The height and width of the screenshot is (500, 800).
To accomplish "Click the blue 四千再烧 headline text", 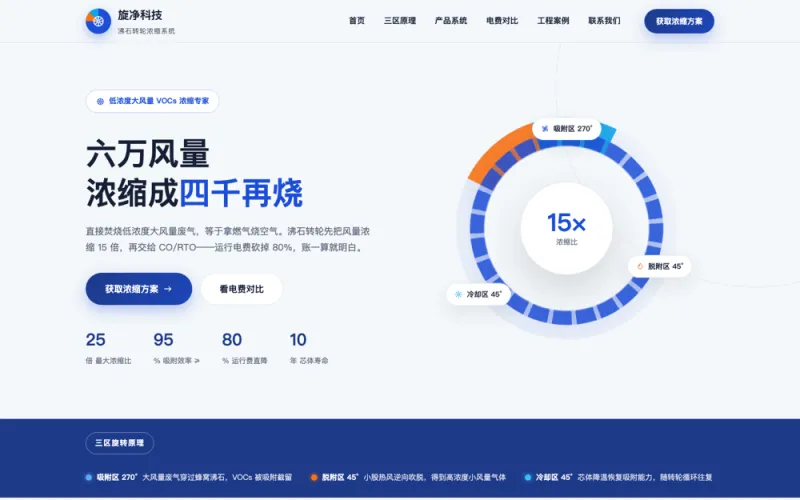I will 241,193.
